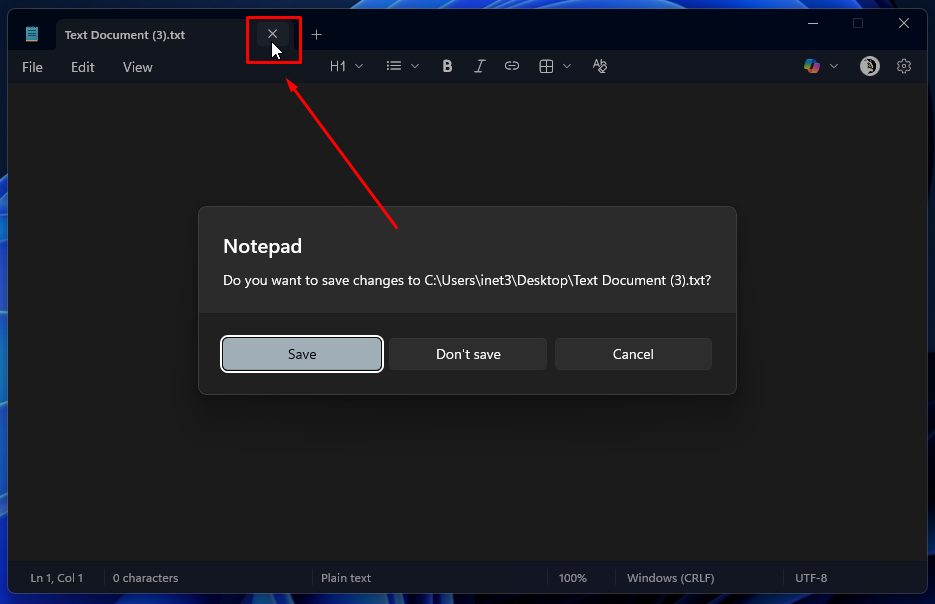
Task: Expand the chevron next to the Copilot icon
Action: coord(833,66)
